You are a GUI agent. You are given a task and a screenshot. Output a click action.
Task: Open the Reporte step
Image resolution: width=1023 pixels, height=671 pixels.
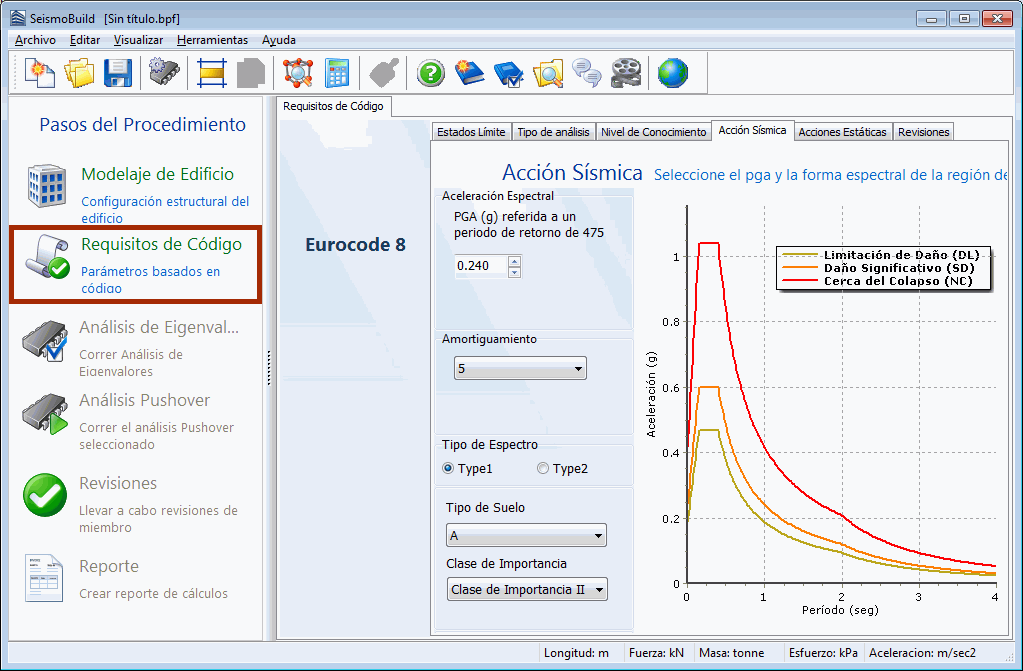pos(109,566)
